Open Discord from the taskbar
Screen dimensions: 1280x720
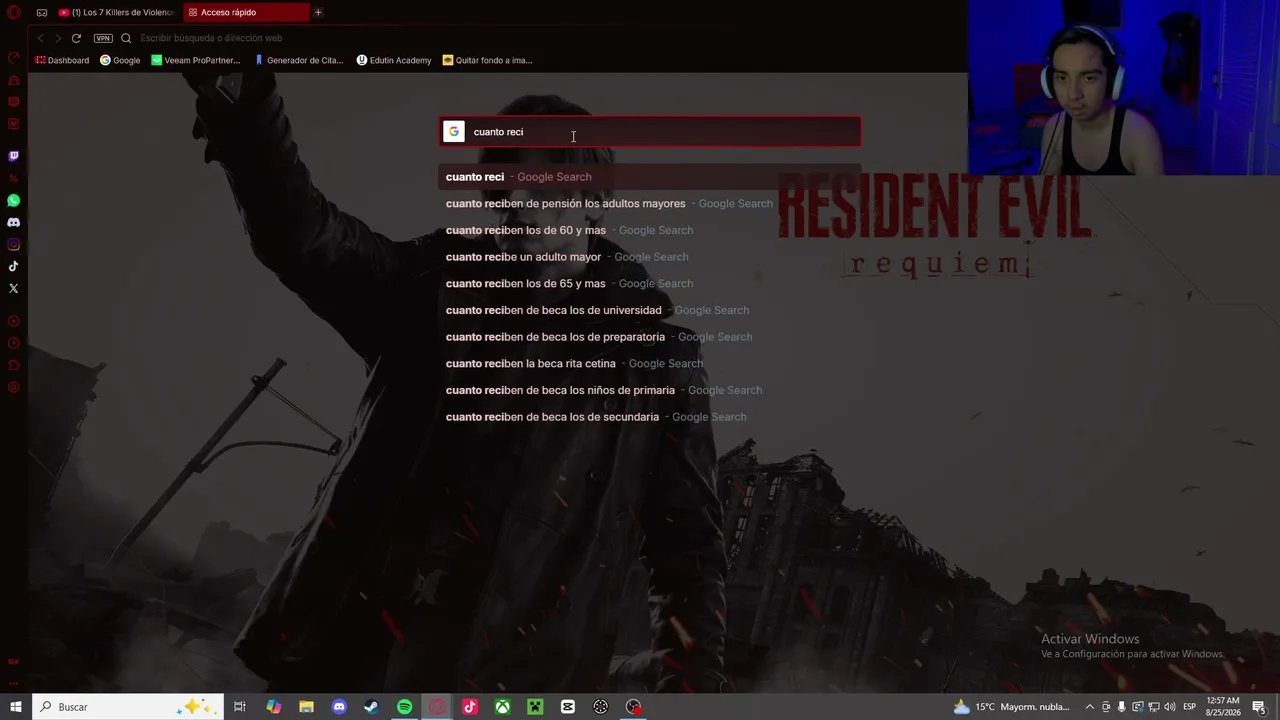tap(339, 707)
